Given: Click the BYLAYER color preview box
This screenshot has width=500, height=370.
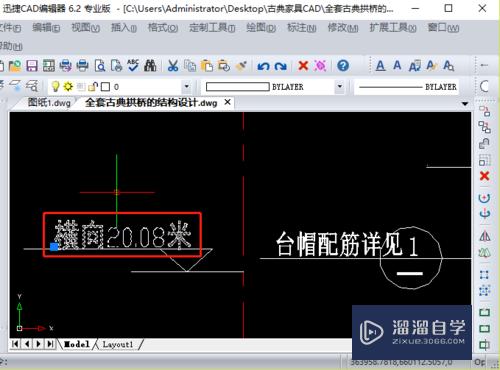Looking at the screenshot, I should [x=237, y=87].
